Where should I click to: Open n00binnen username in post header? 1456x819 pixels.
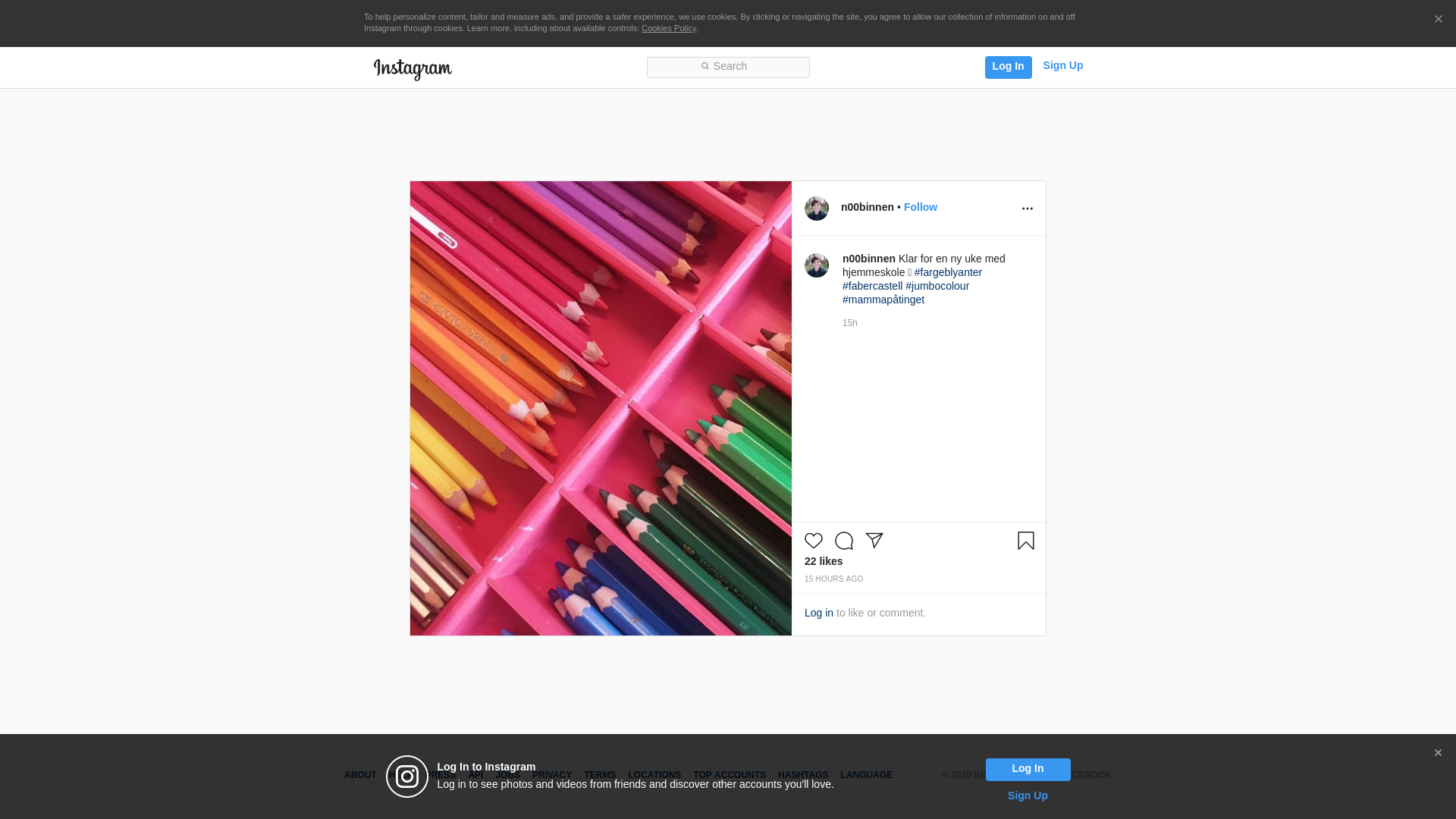(x=867, y=208)
